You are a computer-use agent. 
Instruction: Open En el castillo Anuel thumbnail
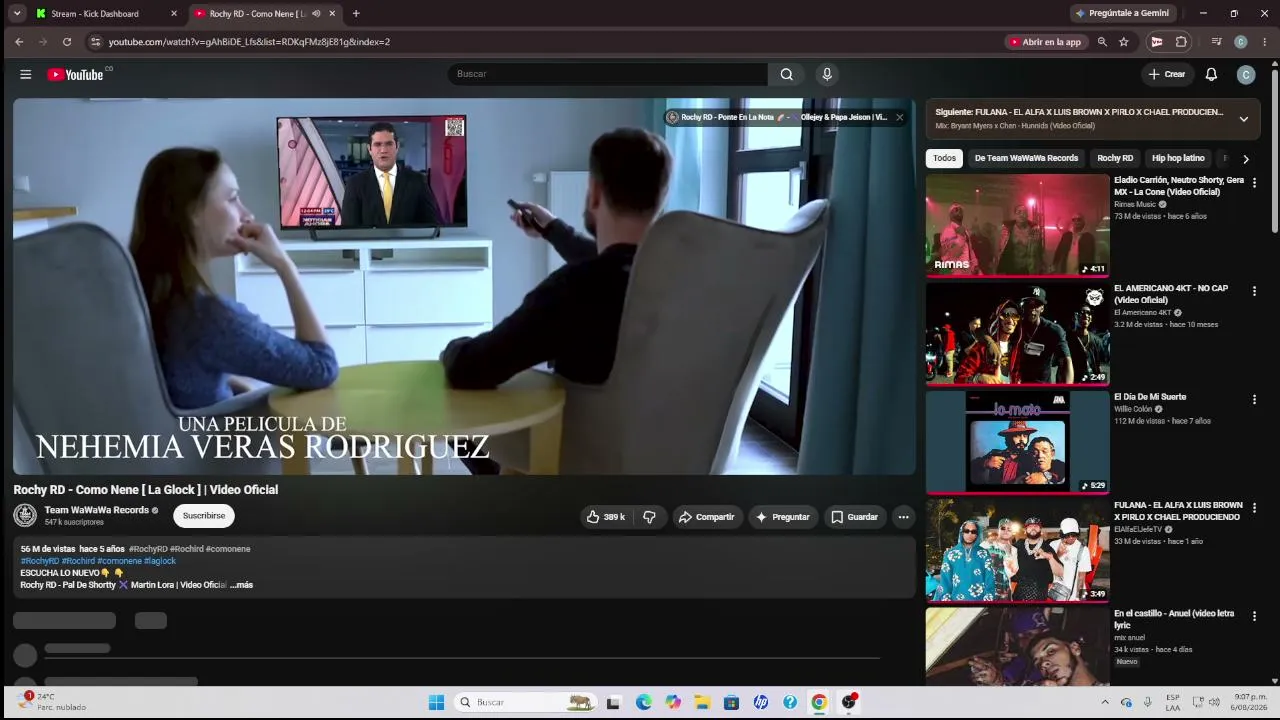(x=1017, y=646)
